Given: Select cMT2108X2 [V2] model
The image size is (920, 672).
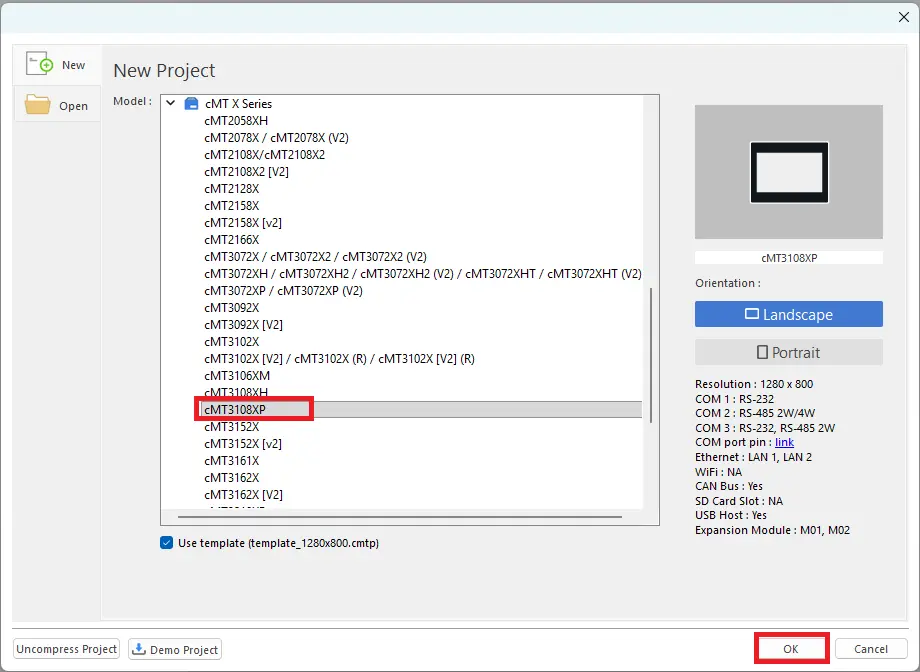Looking at the screenshot, I should coord(246,171).
